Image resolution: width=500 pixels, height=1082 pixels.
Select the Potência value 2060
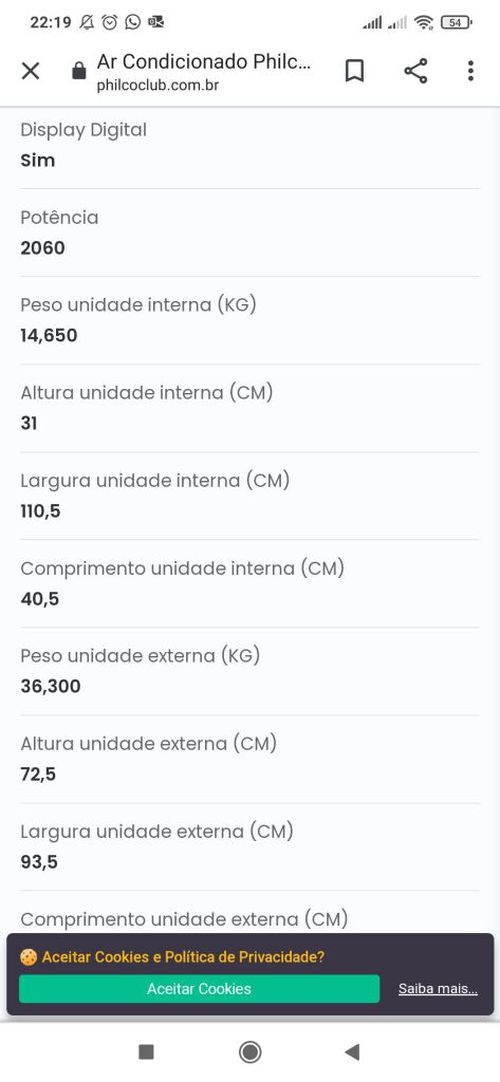tap(43, 248)
